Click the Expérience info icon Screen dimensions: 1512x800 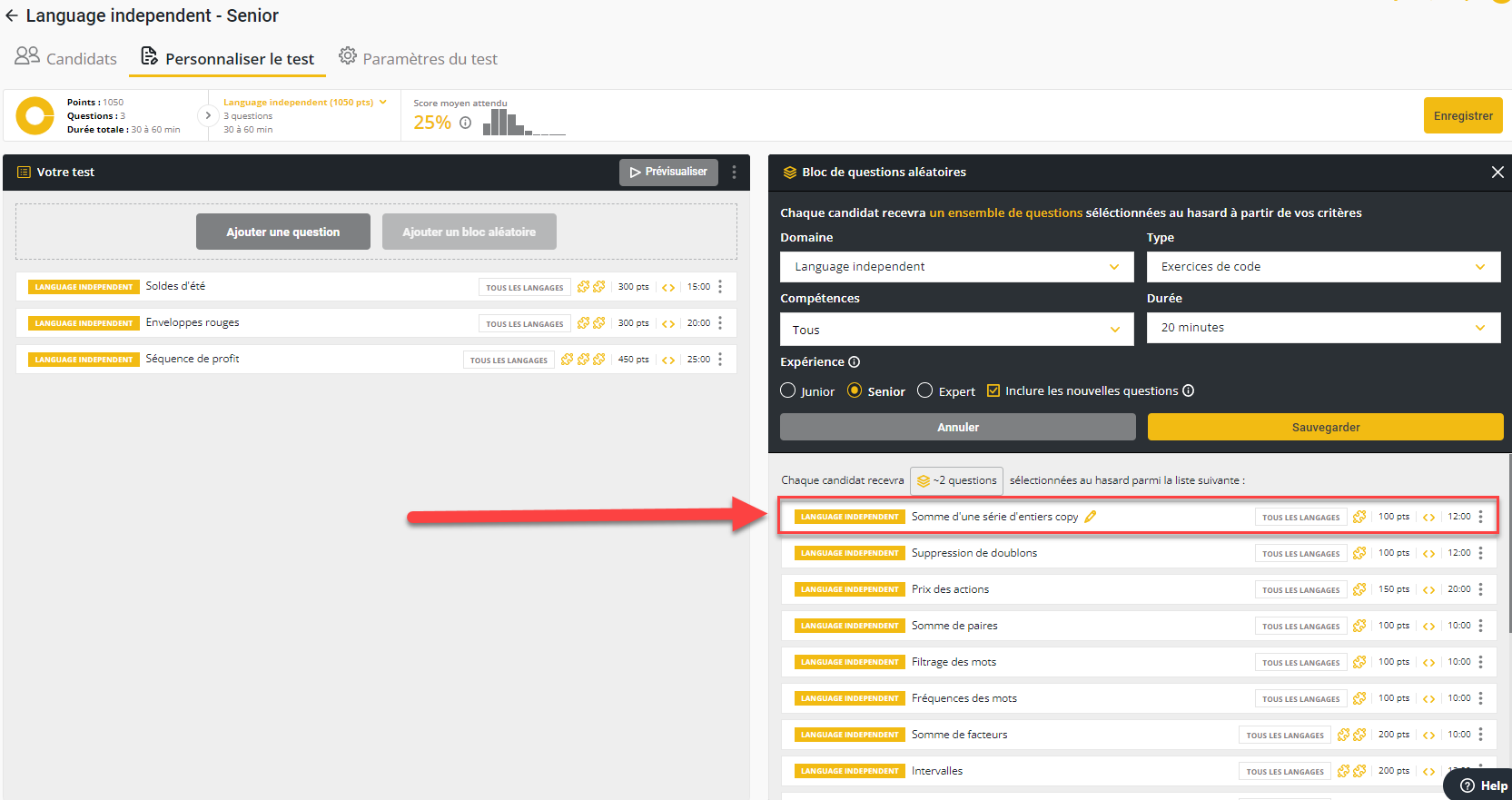(854, 362)
